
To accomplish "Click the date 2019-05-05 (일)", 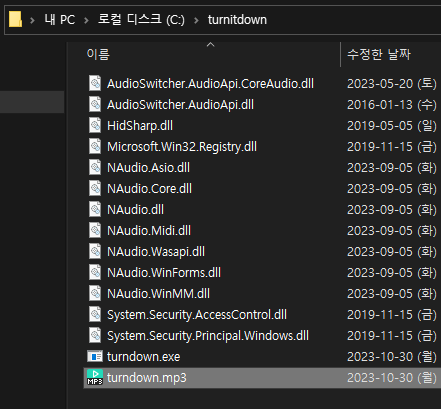I will tap(392, 126).
